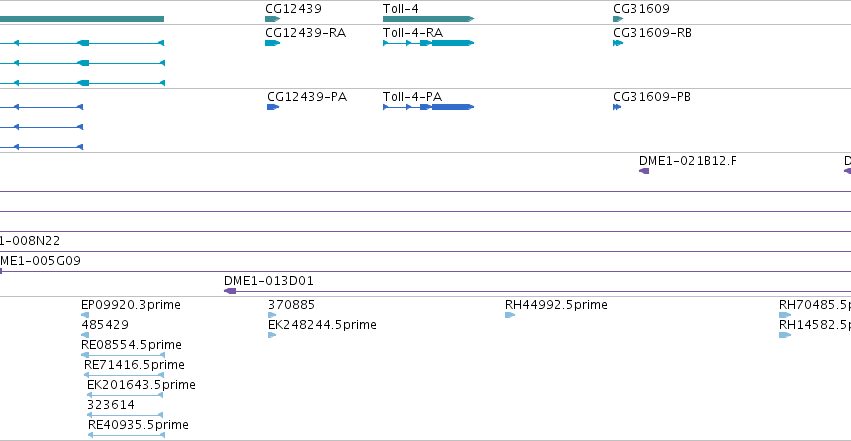The width and height of the screenshot is (851, 441).
Task: Select the Toll-4 gene bar
Action: (x=428, y=19)
